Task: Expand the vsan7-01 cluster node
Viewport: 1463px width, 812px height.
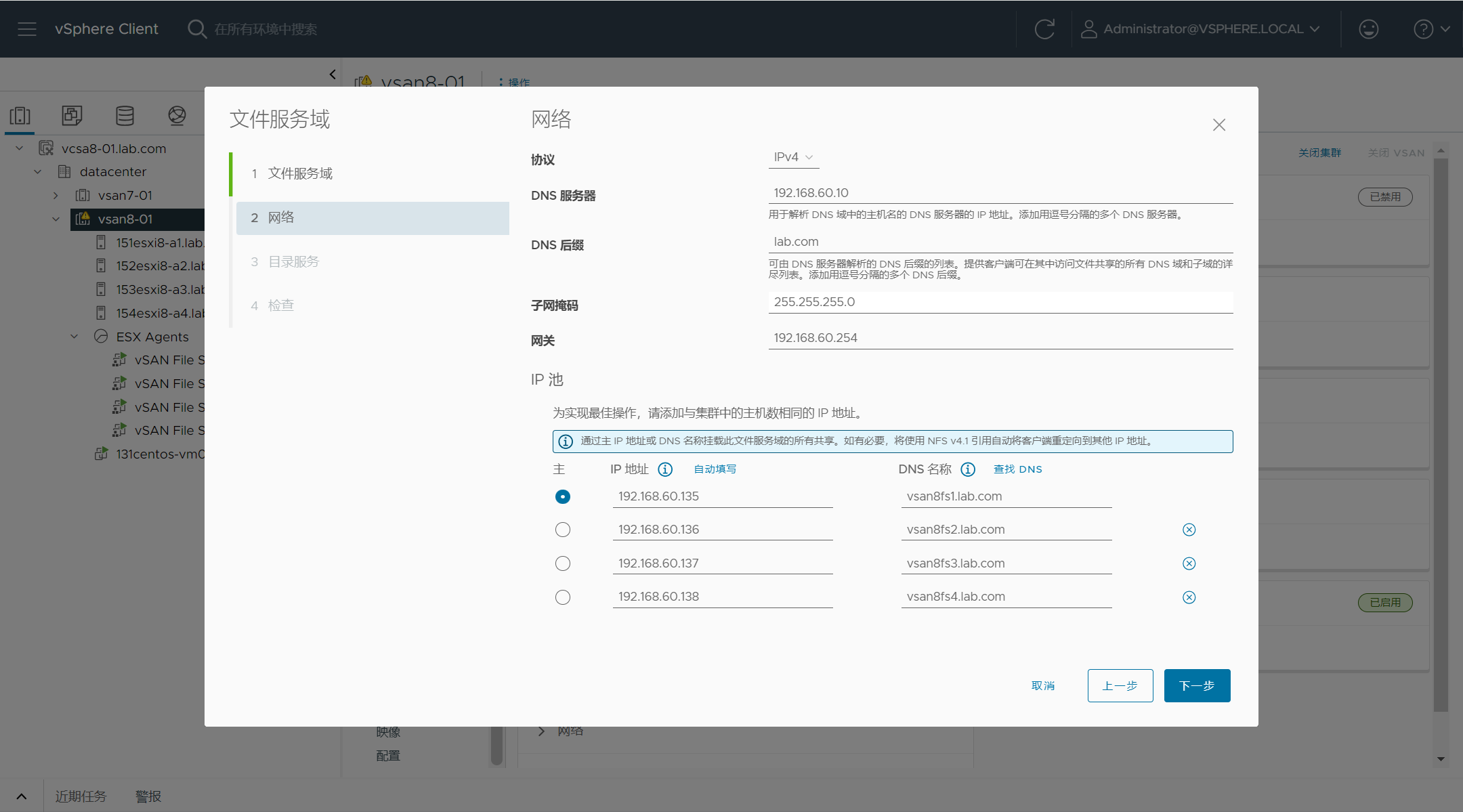Action: [56, 196]
